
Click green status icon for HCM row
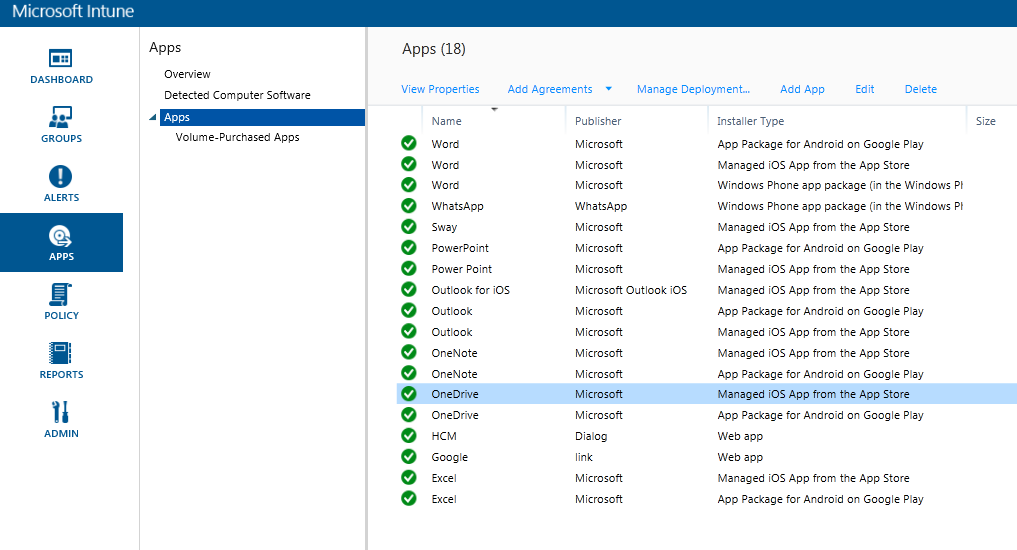pos(409,435)
